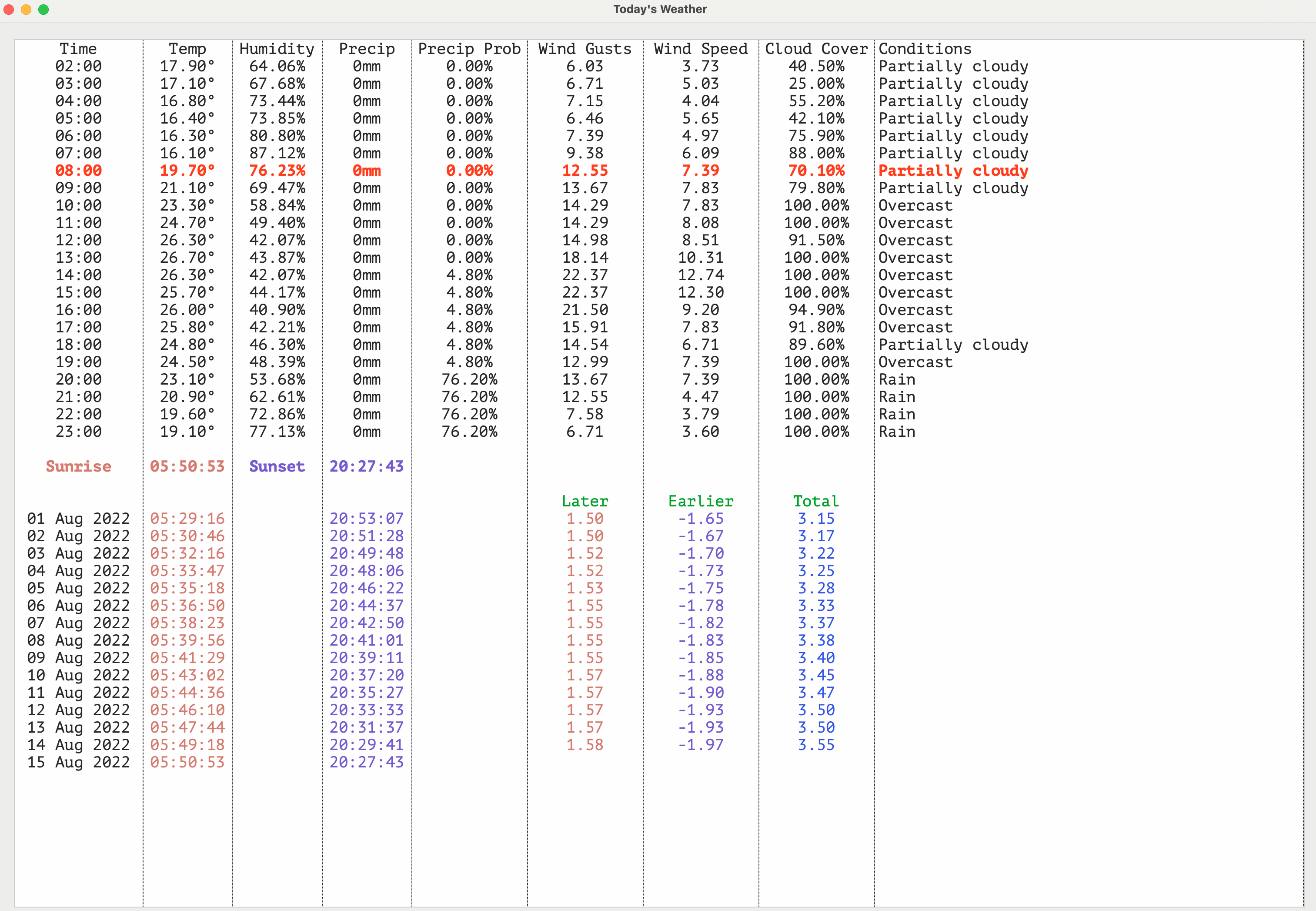Image resolution: width=1316 pixels, height=911 pixels.
Task: Click the green Total heading
Action: [816, 501]
